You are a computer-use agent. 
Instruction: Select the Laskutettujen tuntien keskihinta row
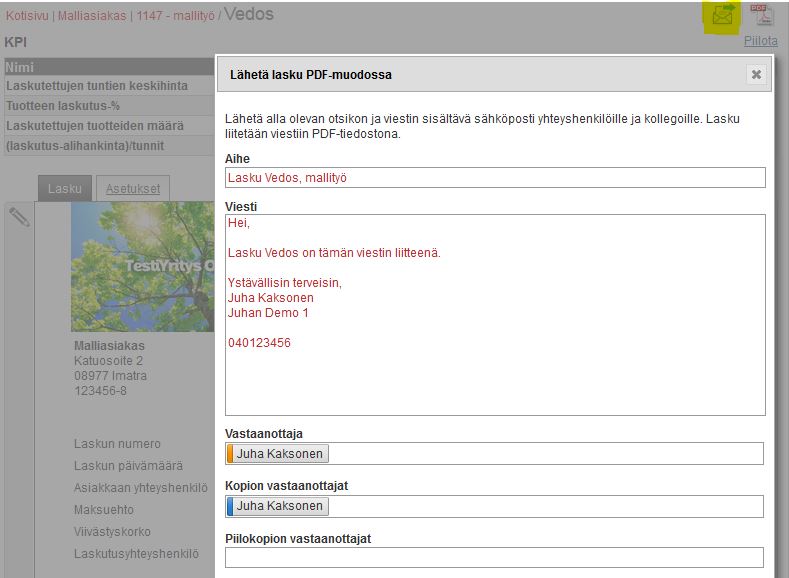[109, 86]
